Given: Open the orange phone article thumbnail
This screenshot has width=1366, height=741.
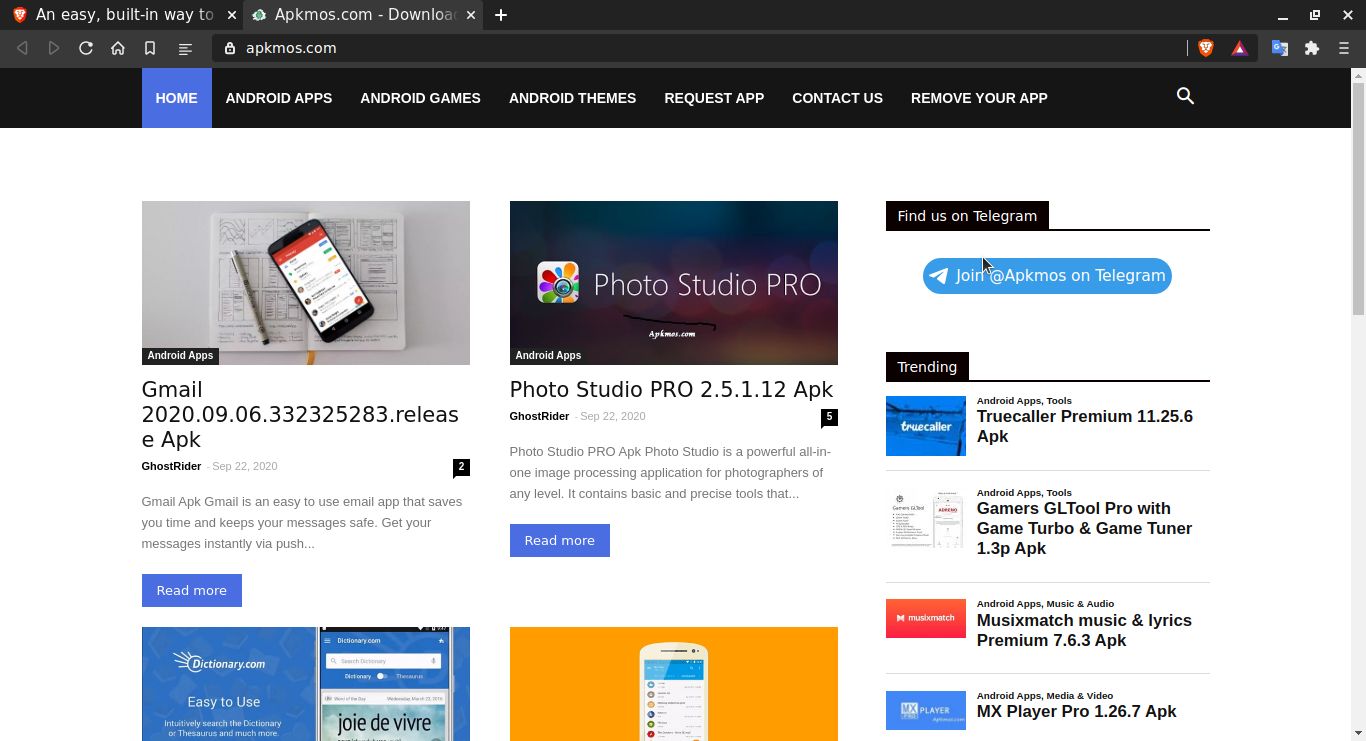Looking at the screenshot, I should [x=674, y=684].
